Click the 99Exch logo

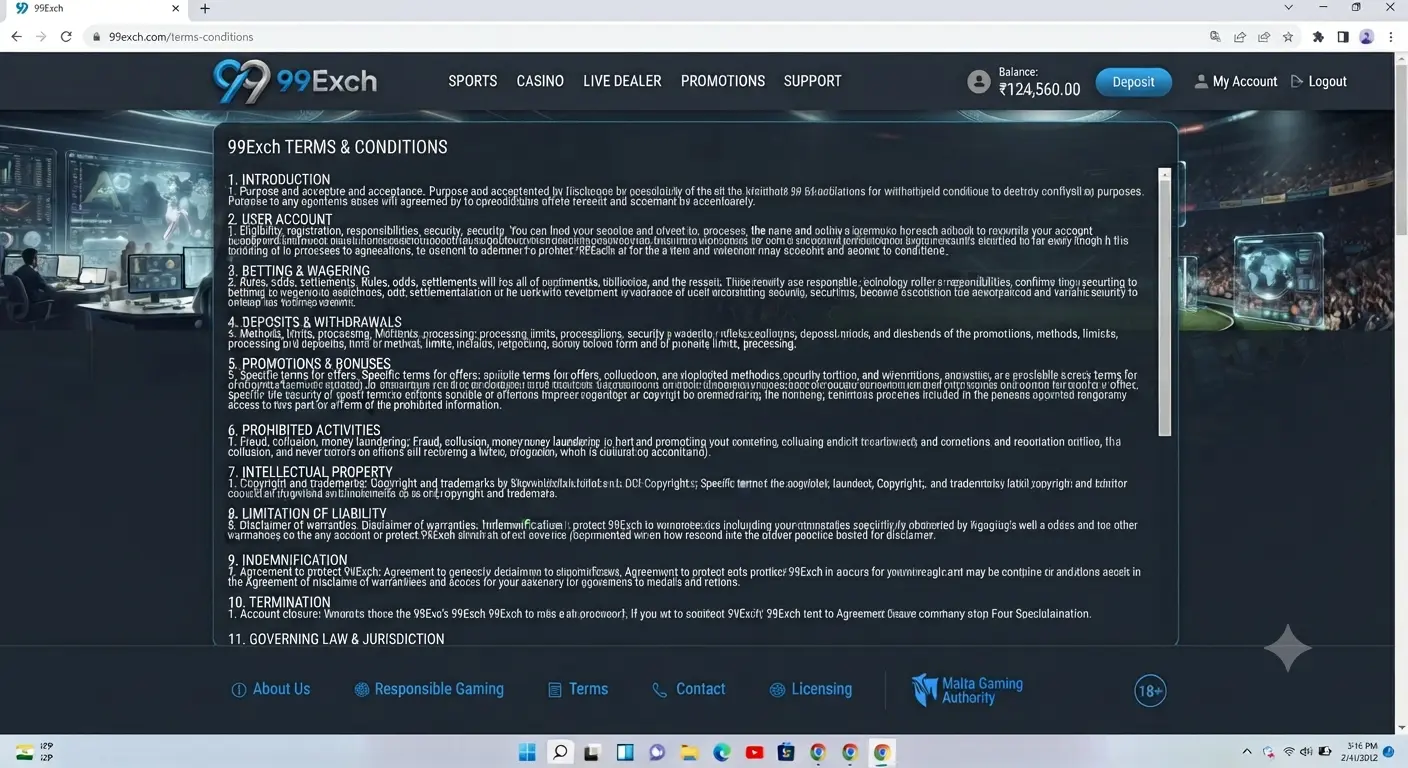coord(295,81)
